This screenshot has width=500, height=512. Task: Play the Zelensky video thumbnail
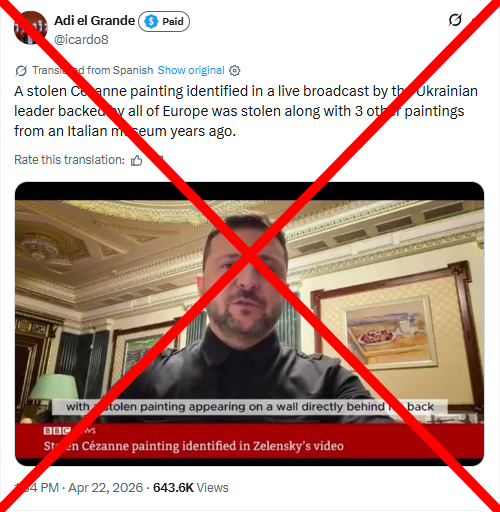coord(249,324)
